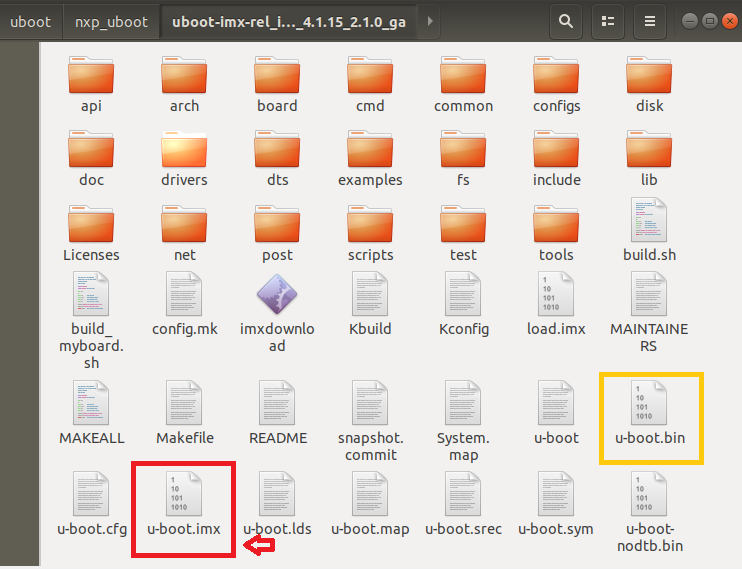
Task: Toggle list view mode button
Action: click(x=608, y=21)
